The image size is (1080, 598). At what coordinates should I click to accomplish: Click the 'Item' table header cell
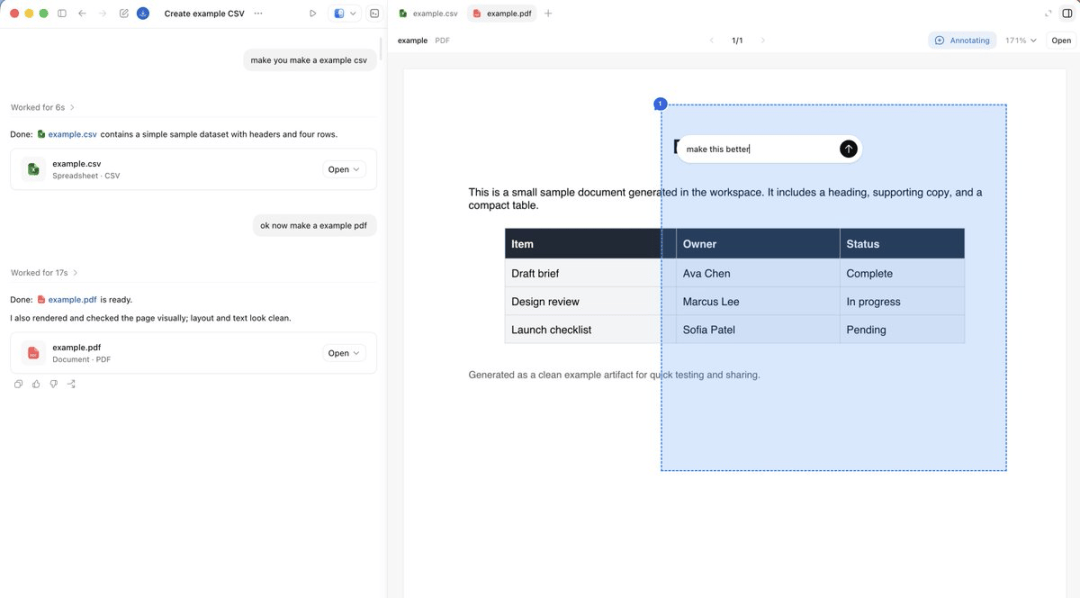tap(590, 244)
